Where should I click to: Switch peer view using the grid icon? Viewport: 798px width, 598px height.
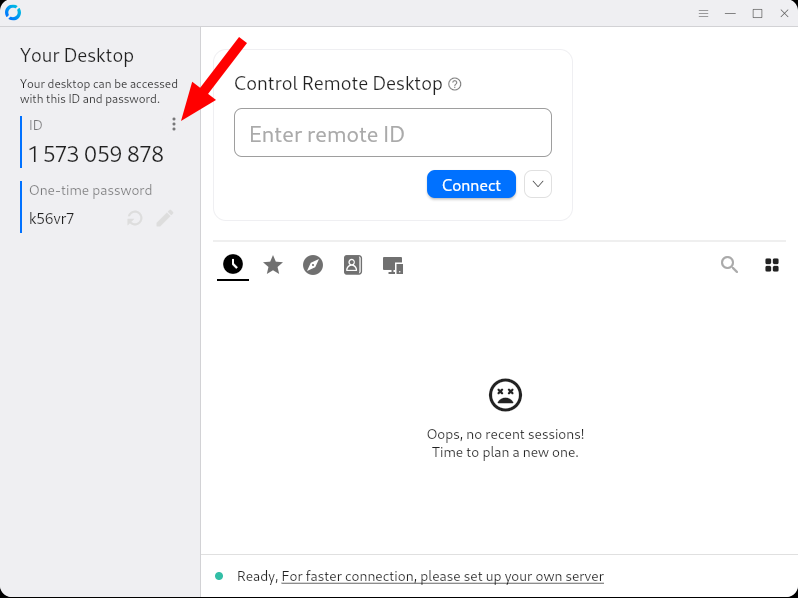click(x=772, y=265)
